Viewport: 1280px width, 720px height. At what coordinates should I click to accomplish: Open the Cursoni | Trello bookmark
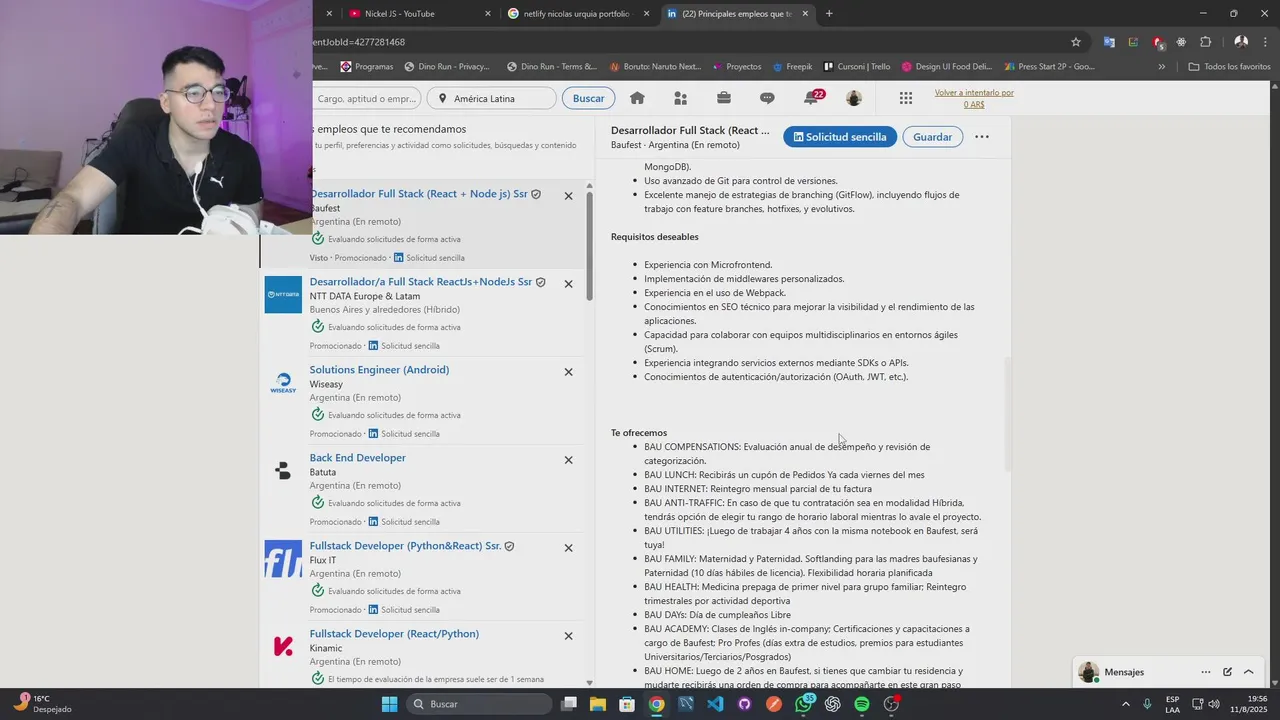pyautogui.click(x=857, y=67)
